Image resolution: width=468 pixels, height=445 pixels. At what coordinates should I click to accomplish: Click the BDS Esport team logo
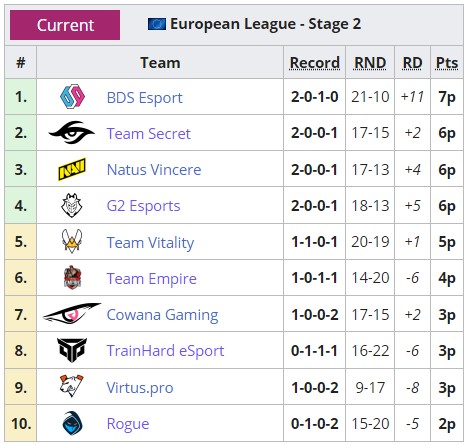[72, 96]
